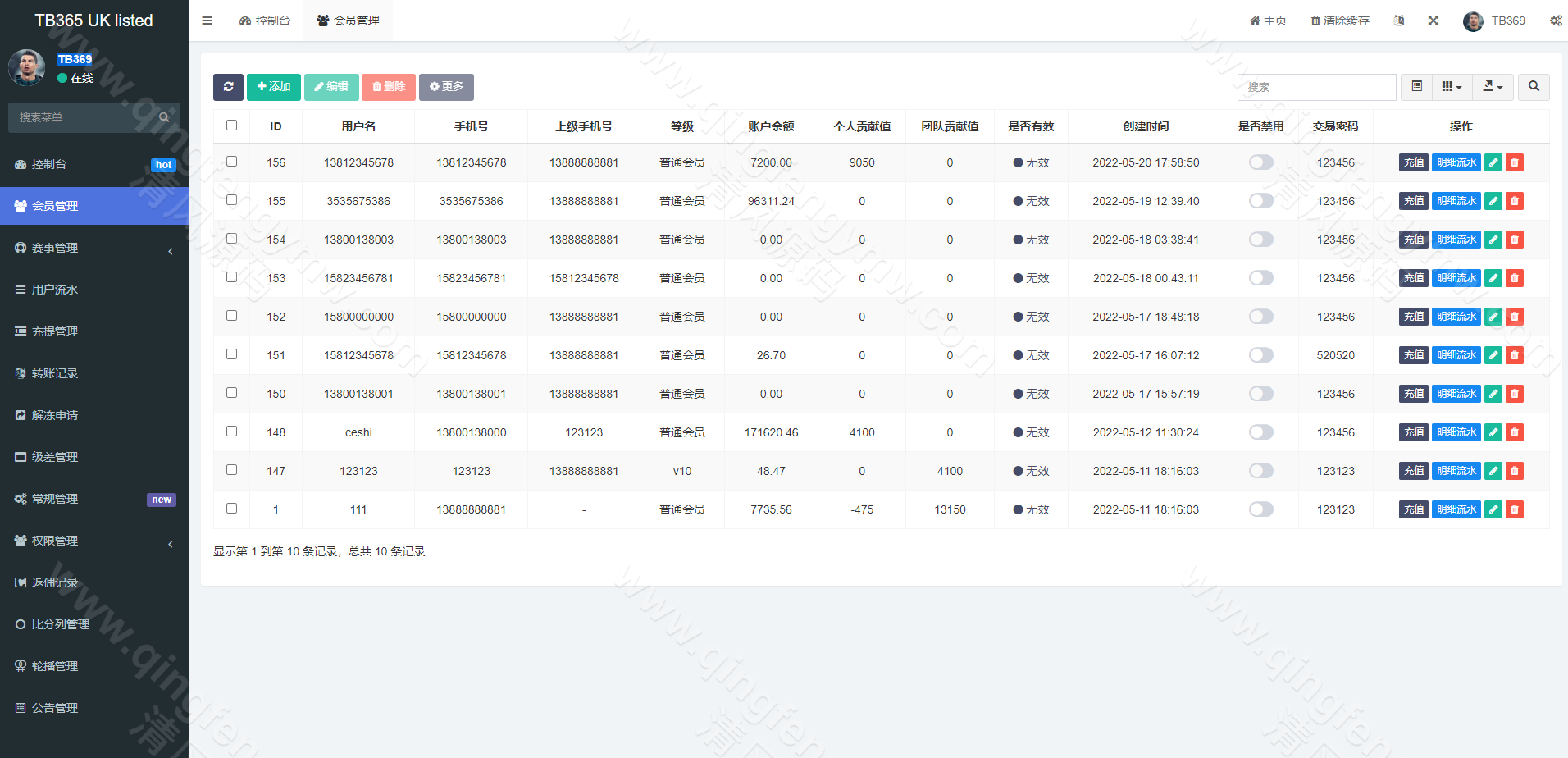The width and height of the screenshot is (1568, 758).
Task: Open 明细流水 for user 123123
Action: tap(1456, 471)
